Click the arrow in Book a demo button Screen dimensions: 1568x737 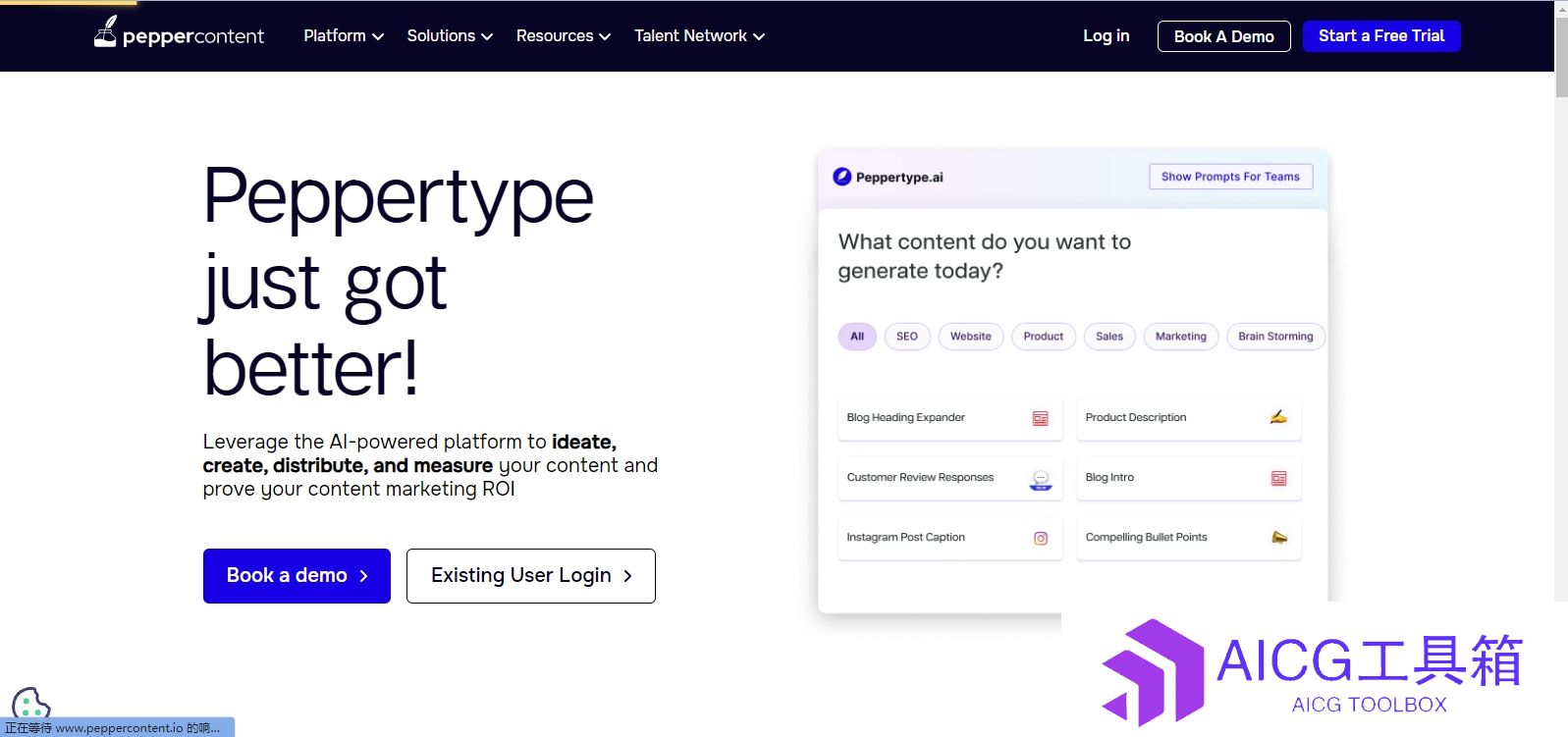363,576
